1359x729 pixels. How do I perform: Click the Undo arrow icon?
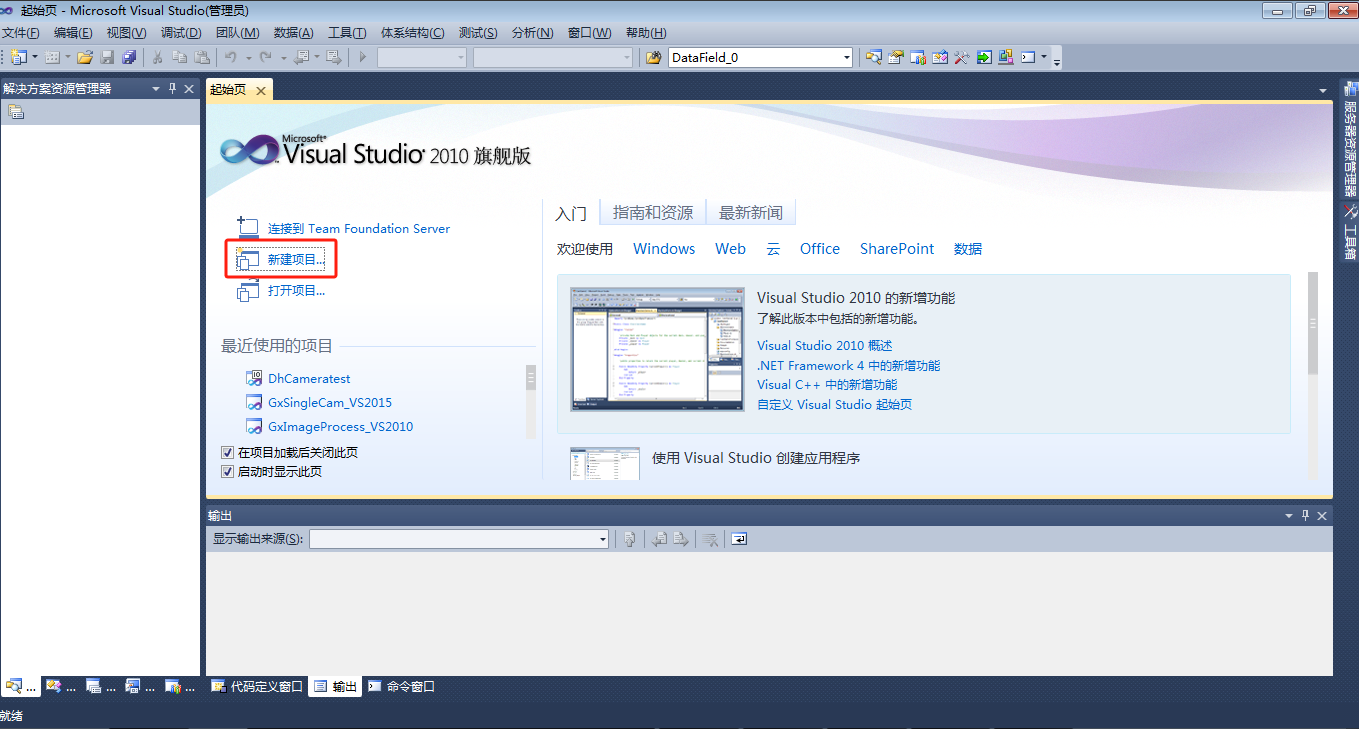point(231,57)
